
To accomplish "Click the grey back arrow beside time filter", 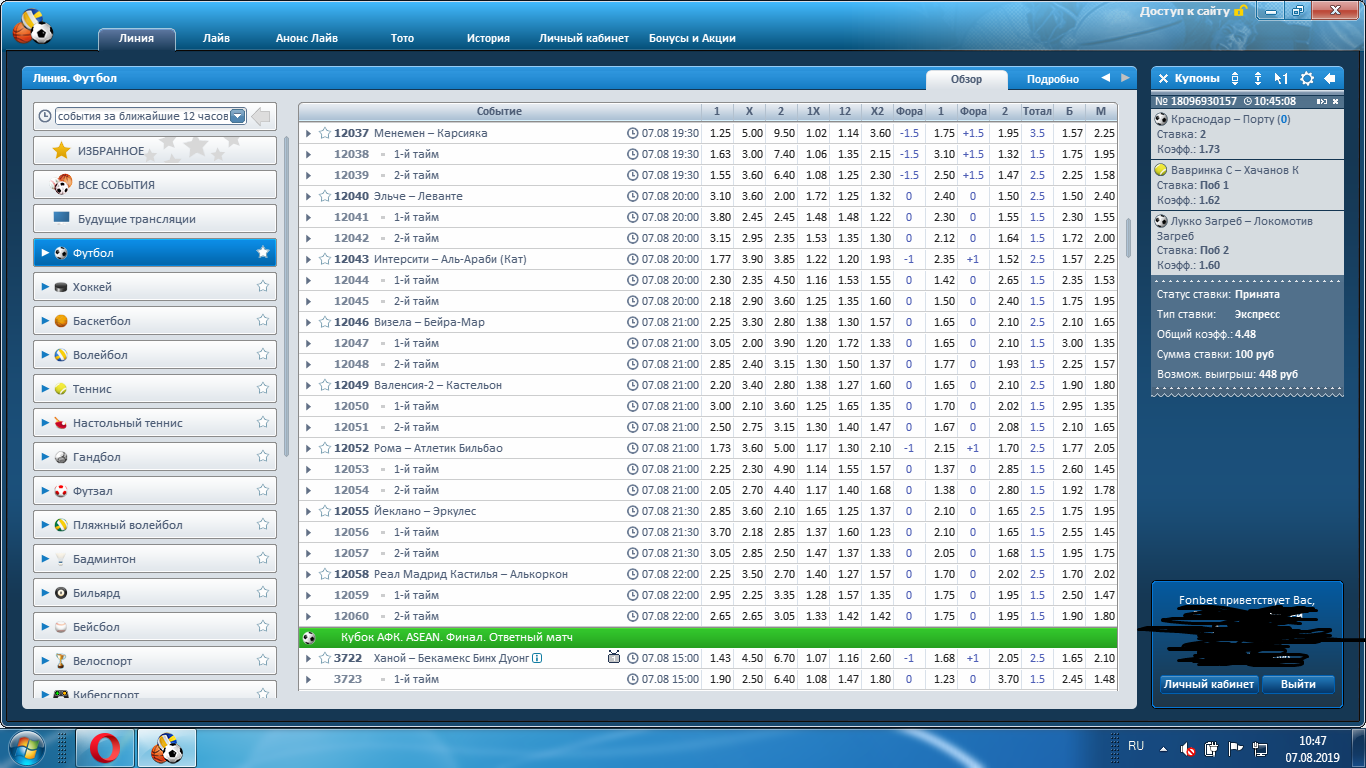I will pyautogui.click(x=261, y=117).
